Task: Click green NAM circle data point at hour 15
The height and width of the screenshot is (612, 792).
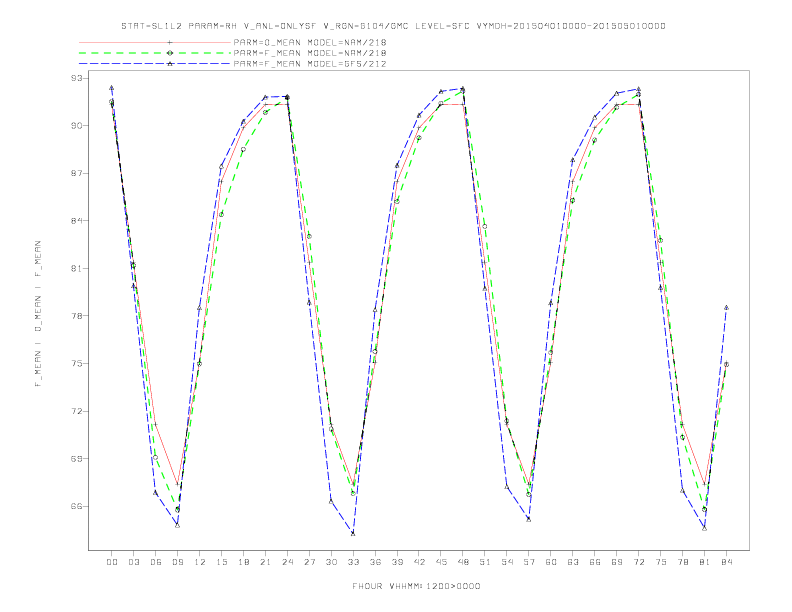Action: tap(221, 215)
